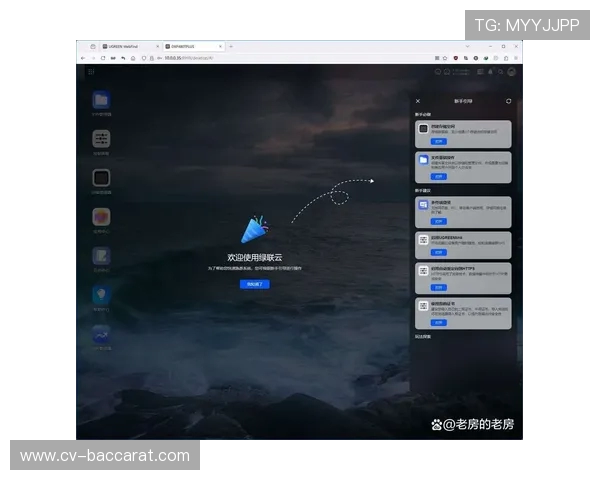Screen dimensions: 600x480
Task: Open the app grid launcher icon
Action: tap(91, 72)
